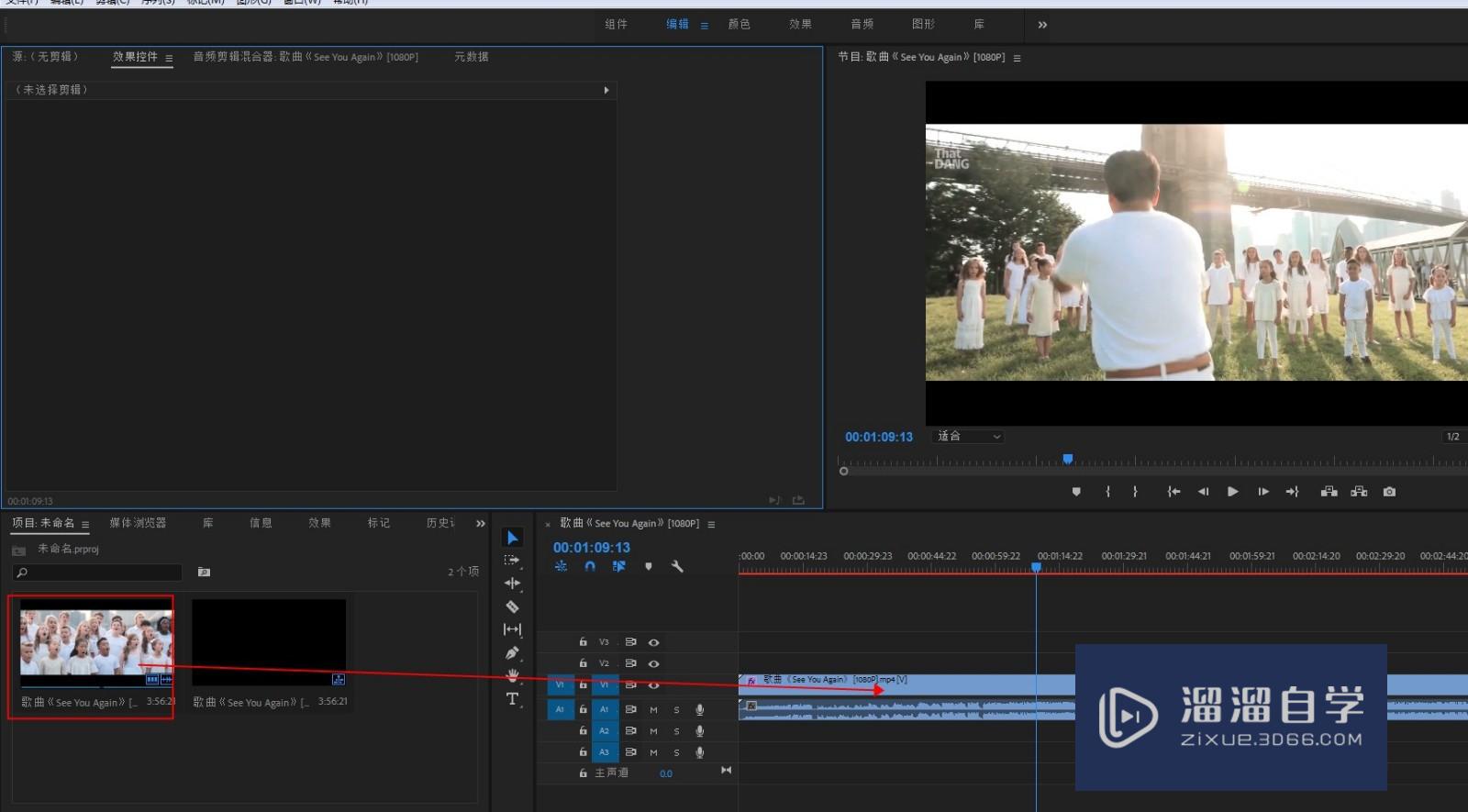The width and height of the screenshot is (1468, 812).
Task: Choose the Ripple Edit tool
Action: coord(512,583)
